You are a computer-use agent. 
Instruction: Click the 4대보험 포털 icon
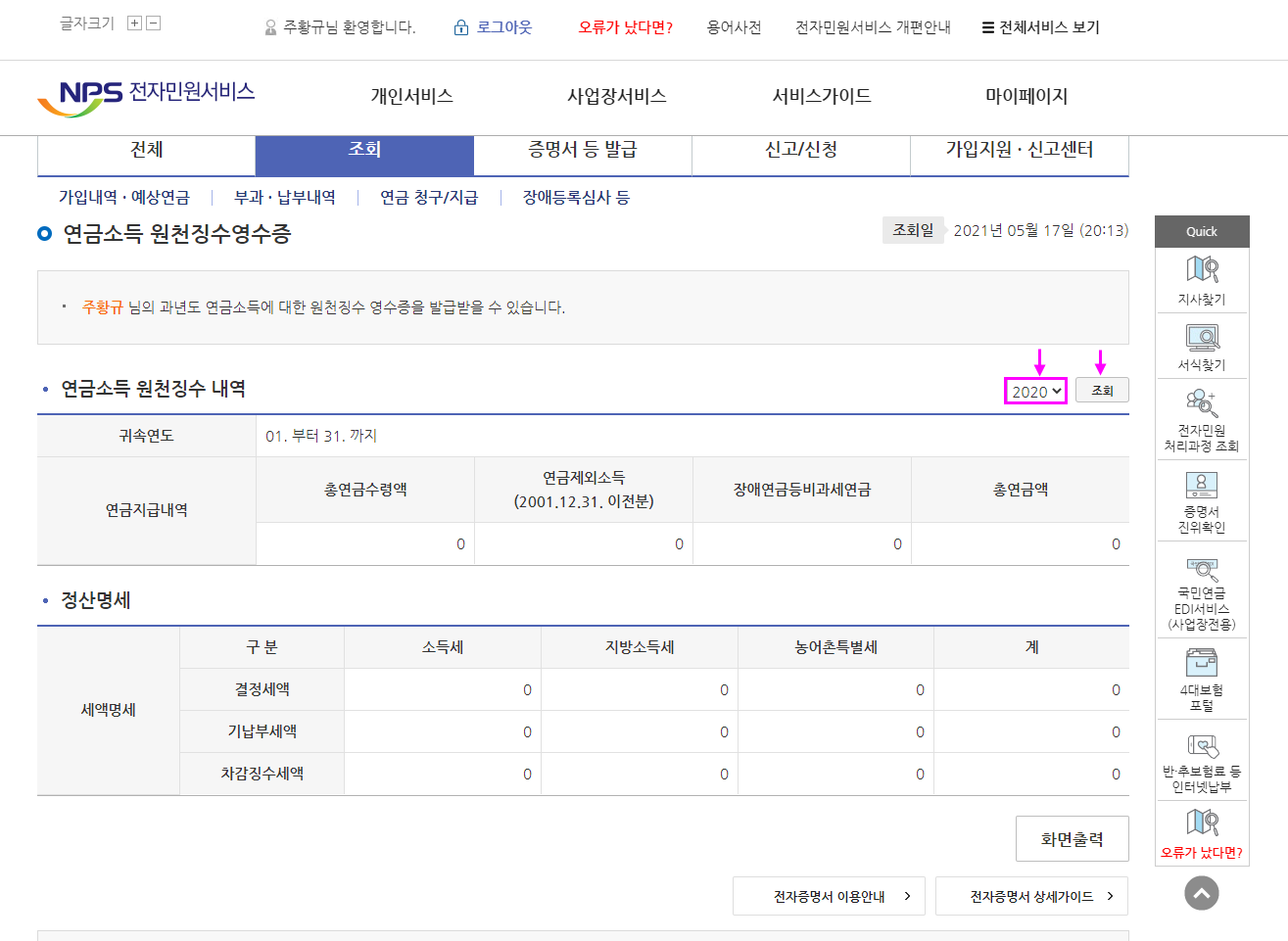click(x=1202, y=663)
